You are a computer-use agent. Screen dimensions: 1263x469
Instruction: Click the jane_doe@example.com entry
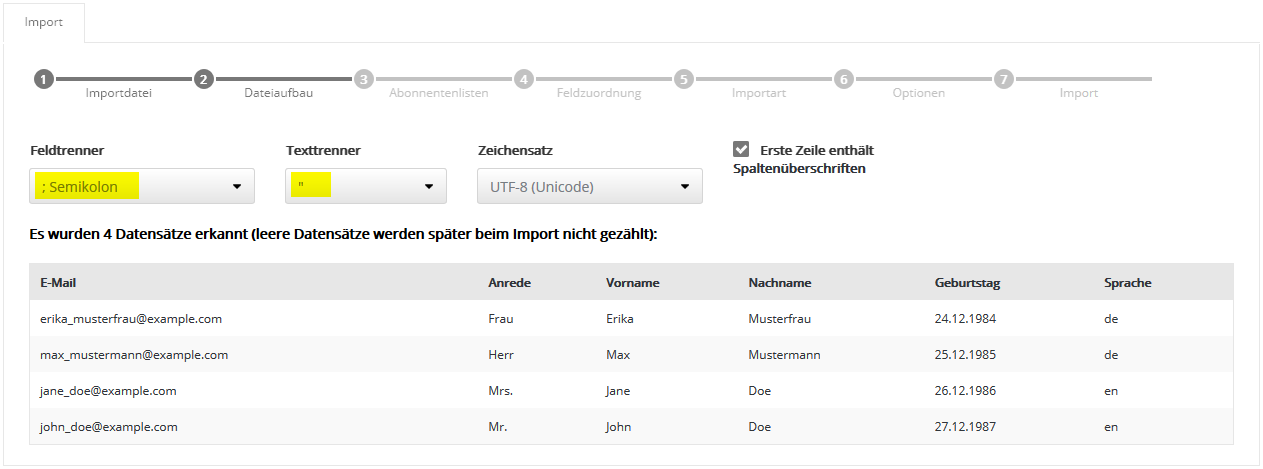(x=108, y=391)
